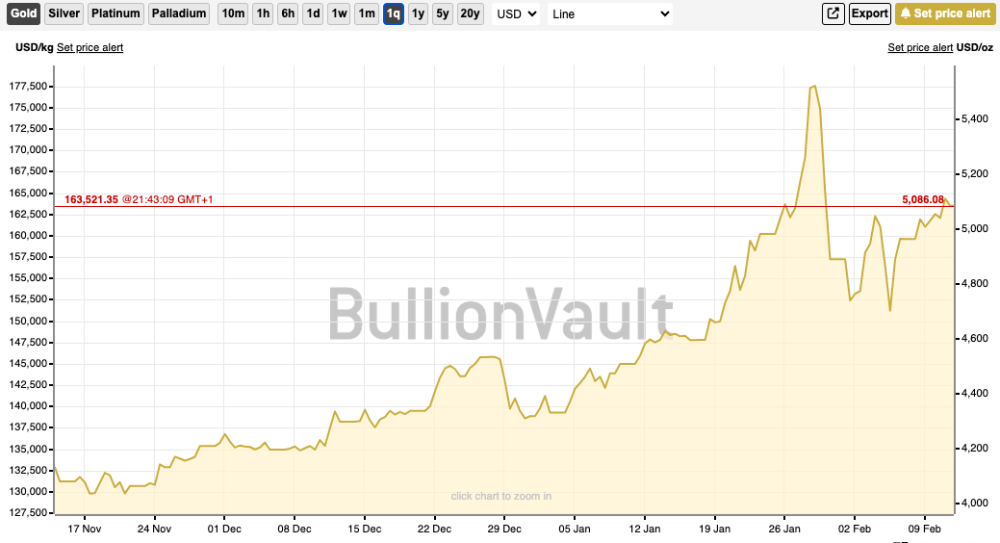Toggle the 10m time range
The width and height of the screenshot is (1000, 543).
(232, 14)
